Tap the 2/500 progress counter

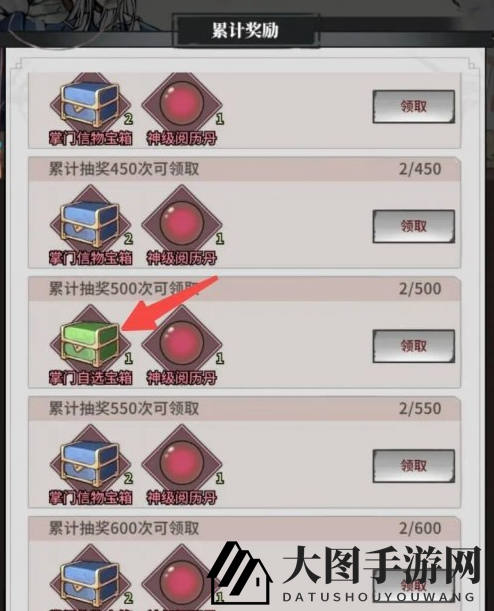(x=420, y=289)
